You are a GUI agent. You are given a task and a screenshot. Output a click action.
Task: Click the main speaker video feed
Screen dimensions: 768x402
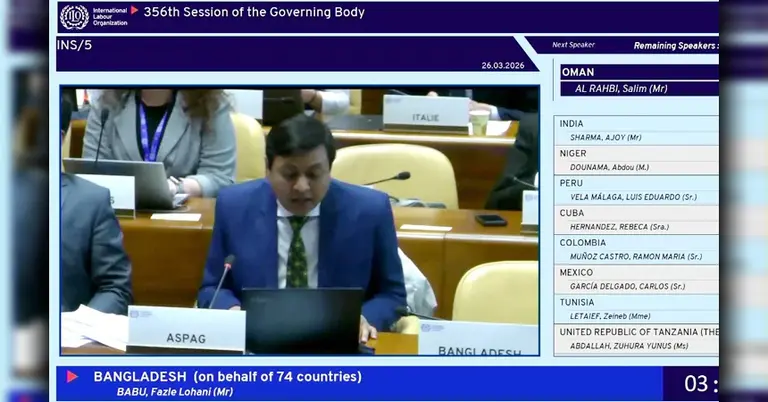(299, 220)
